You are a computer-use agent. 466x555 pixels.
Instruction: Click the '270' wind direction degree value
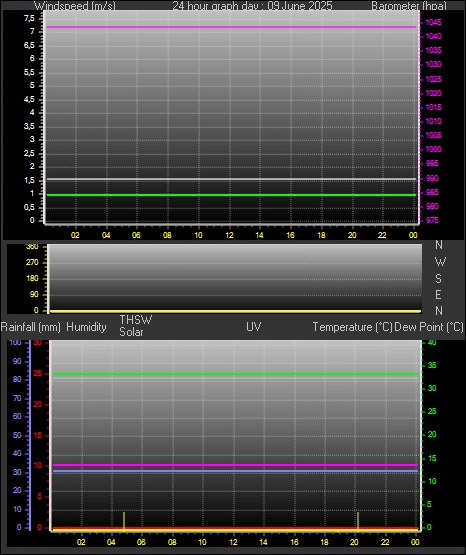click(32, 262)
